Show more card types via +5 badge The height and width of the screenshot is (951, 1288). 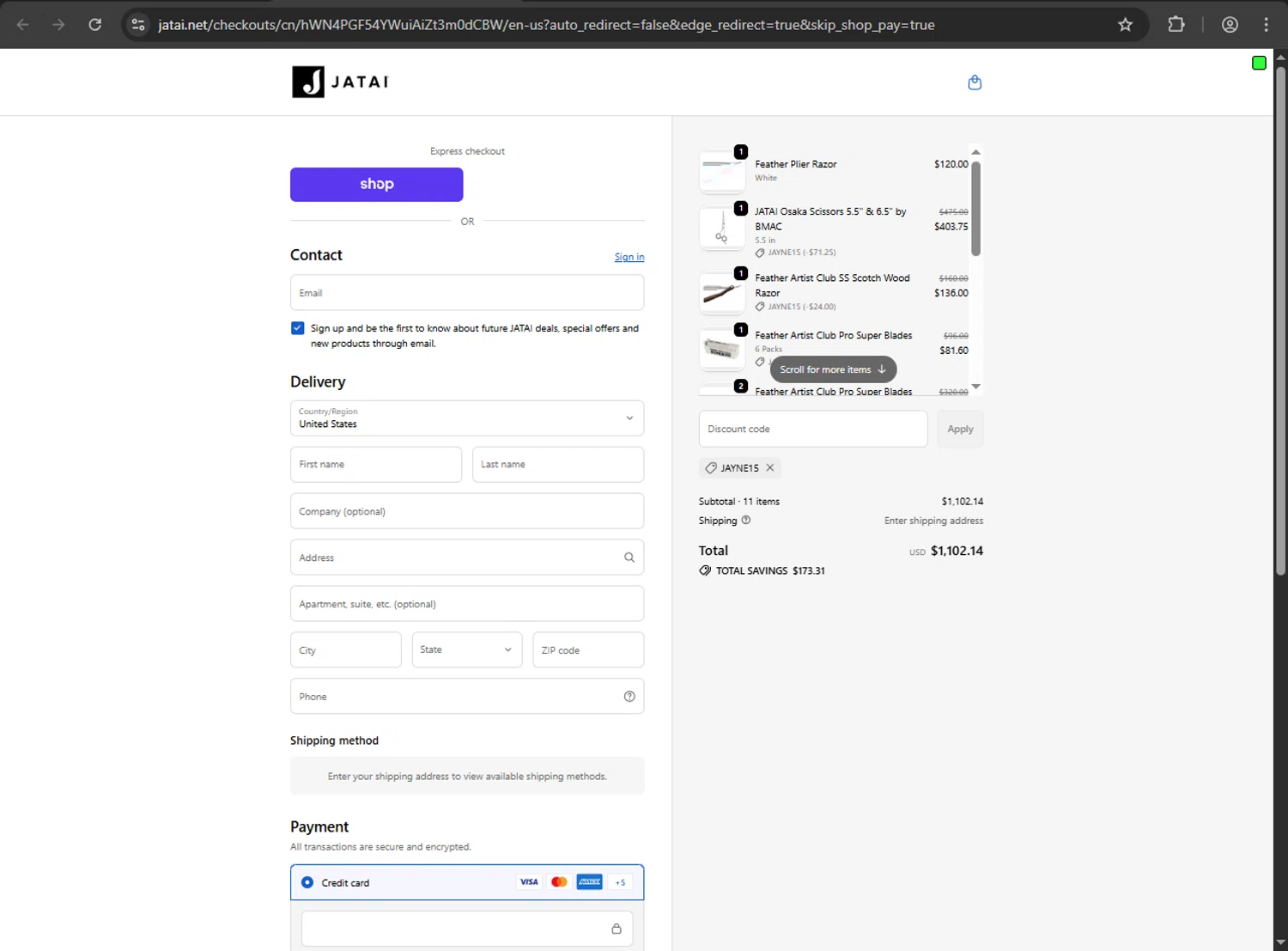pyautogui.click(x=620, y=882)
